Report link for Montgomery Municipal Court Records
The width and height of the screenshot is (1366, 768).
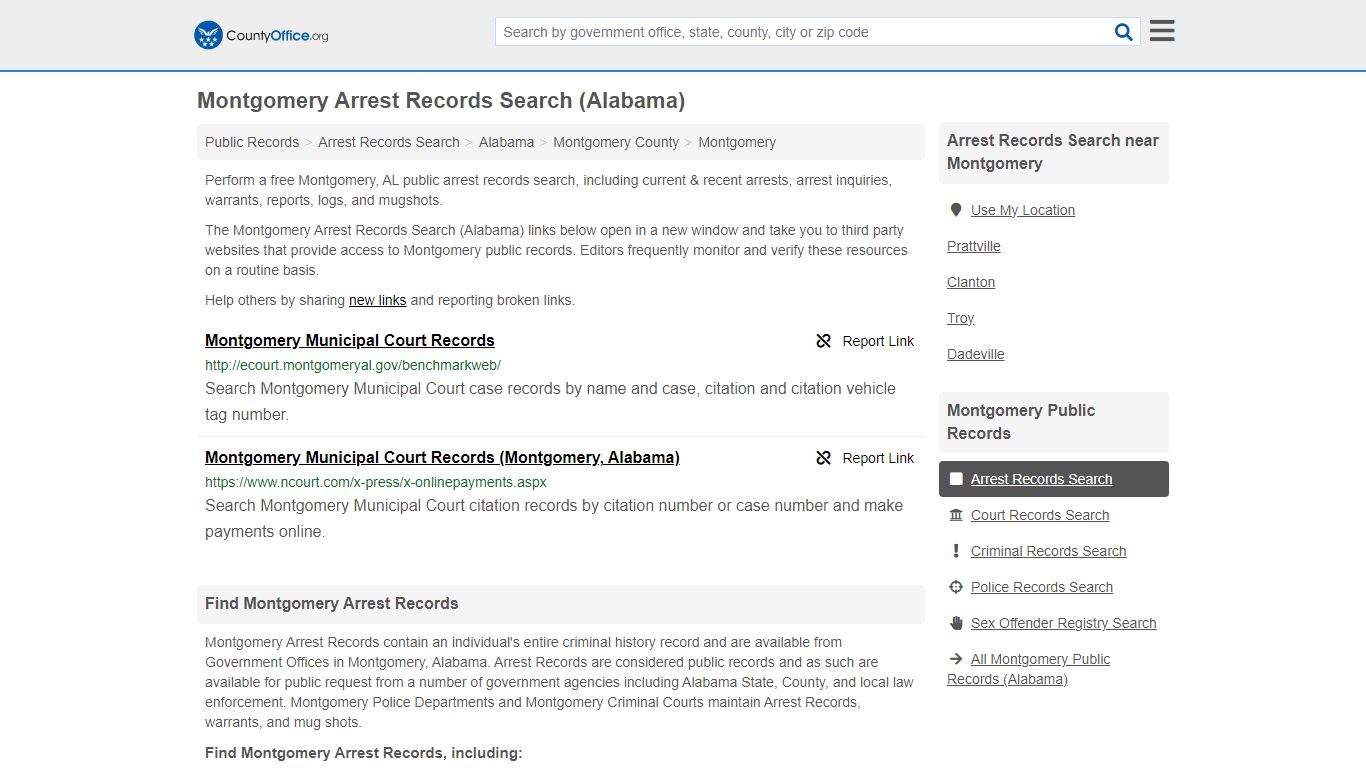[865, 341]
